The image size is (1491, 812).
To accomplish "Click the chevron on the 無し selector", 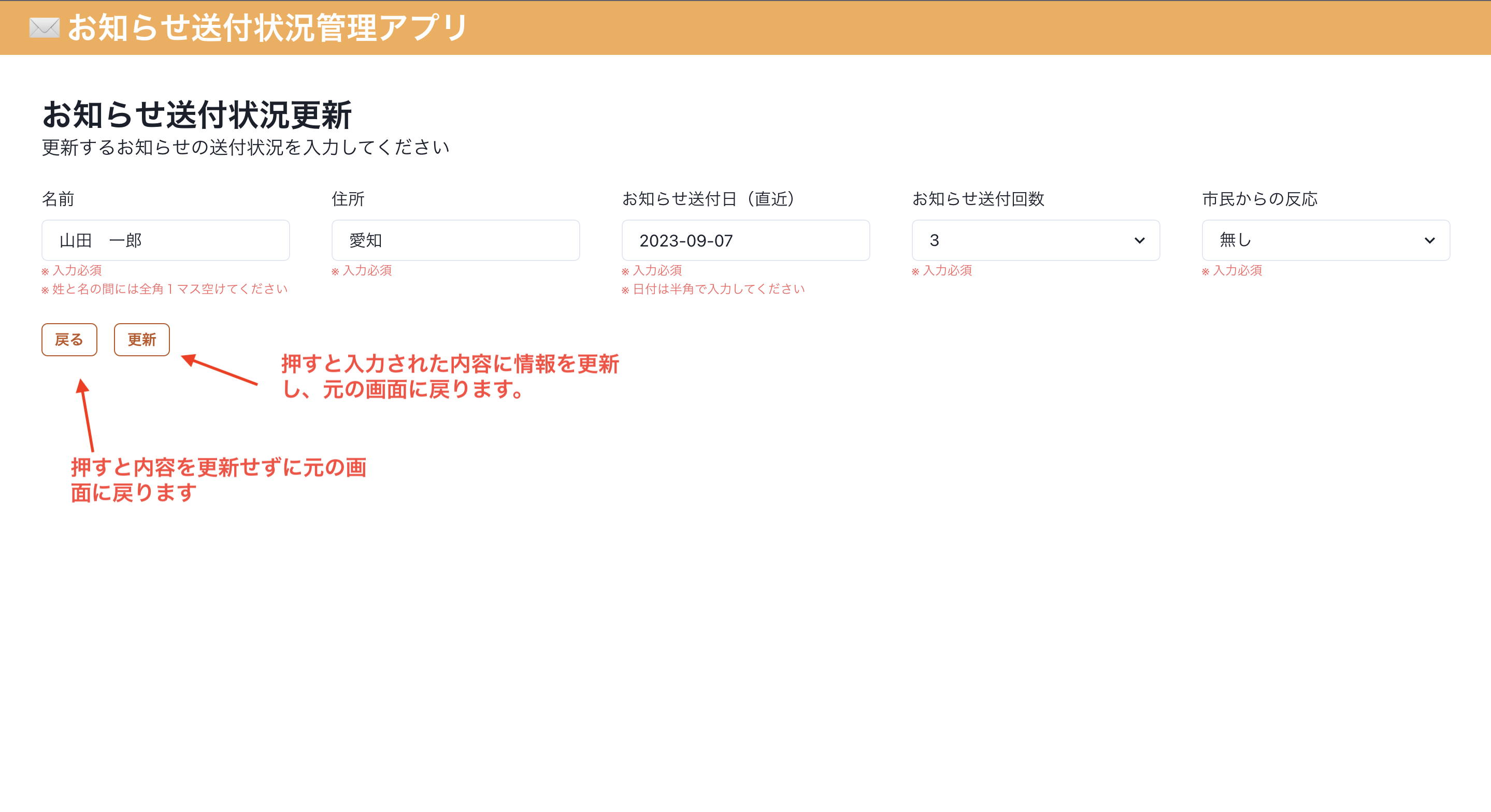I will tap(1429, 240).
